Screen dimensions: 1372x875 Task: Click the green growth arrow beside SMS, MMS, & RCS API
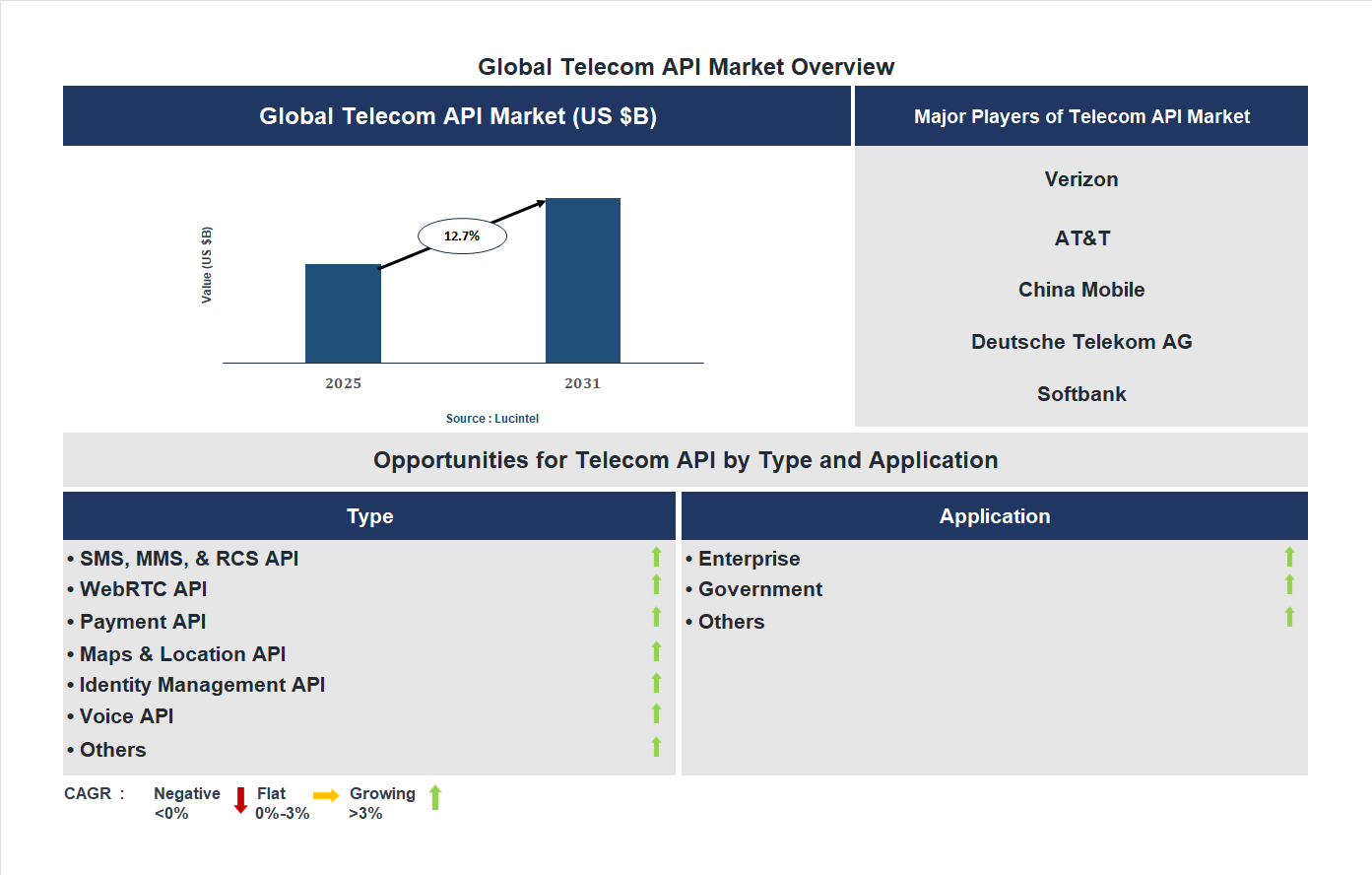click(x=656, y=557)
